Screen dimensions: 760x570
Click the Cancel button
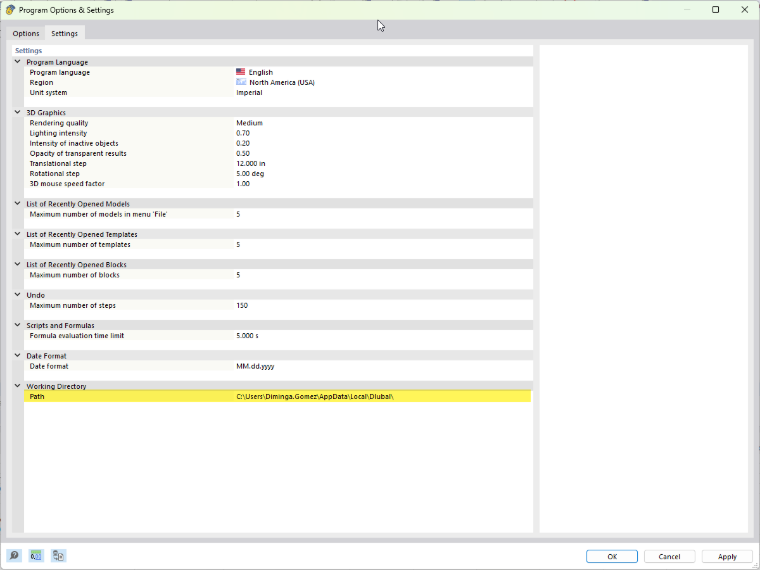click(669, 556)
